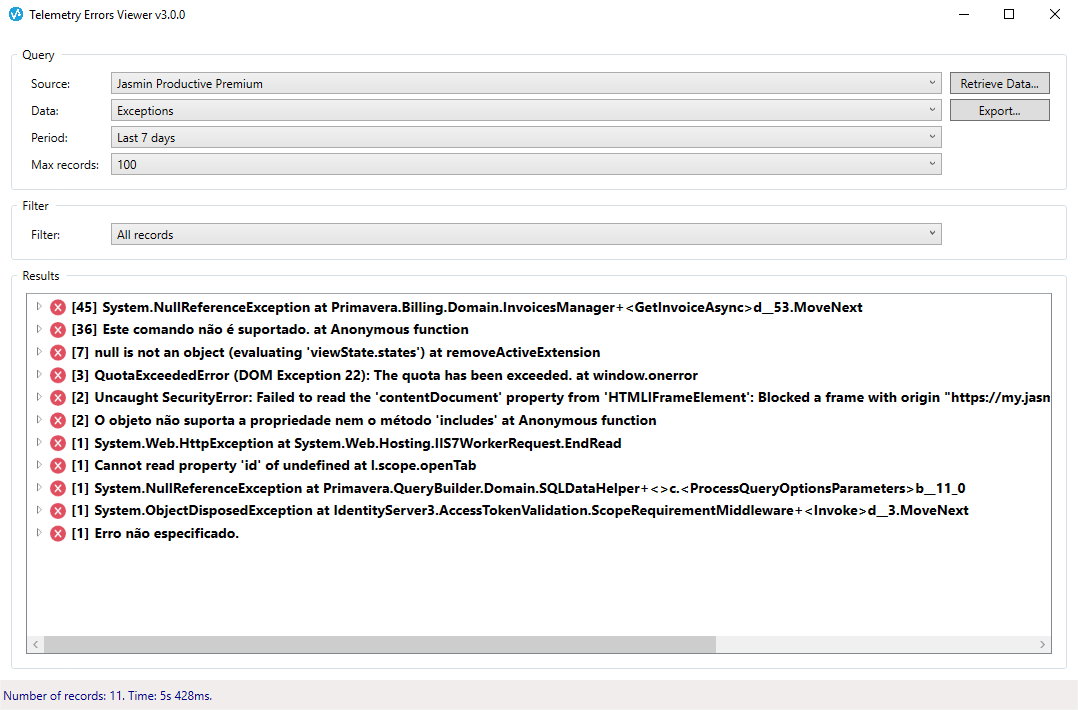Click the error icon beside System.Web.HttpException

click(58, 443)
